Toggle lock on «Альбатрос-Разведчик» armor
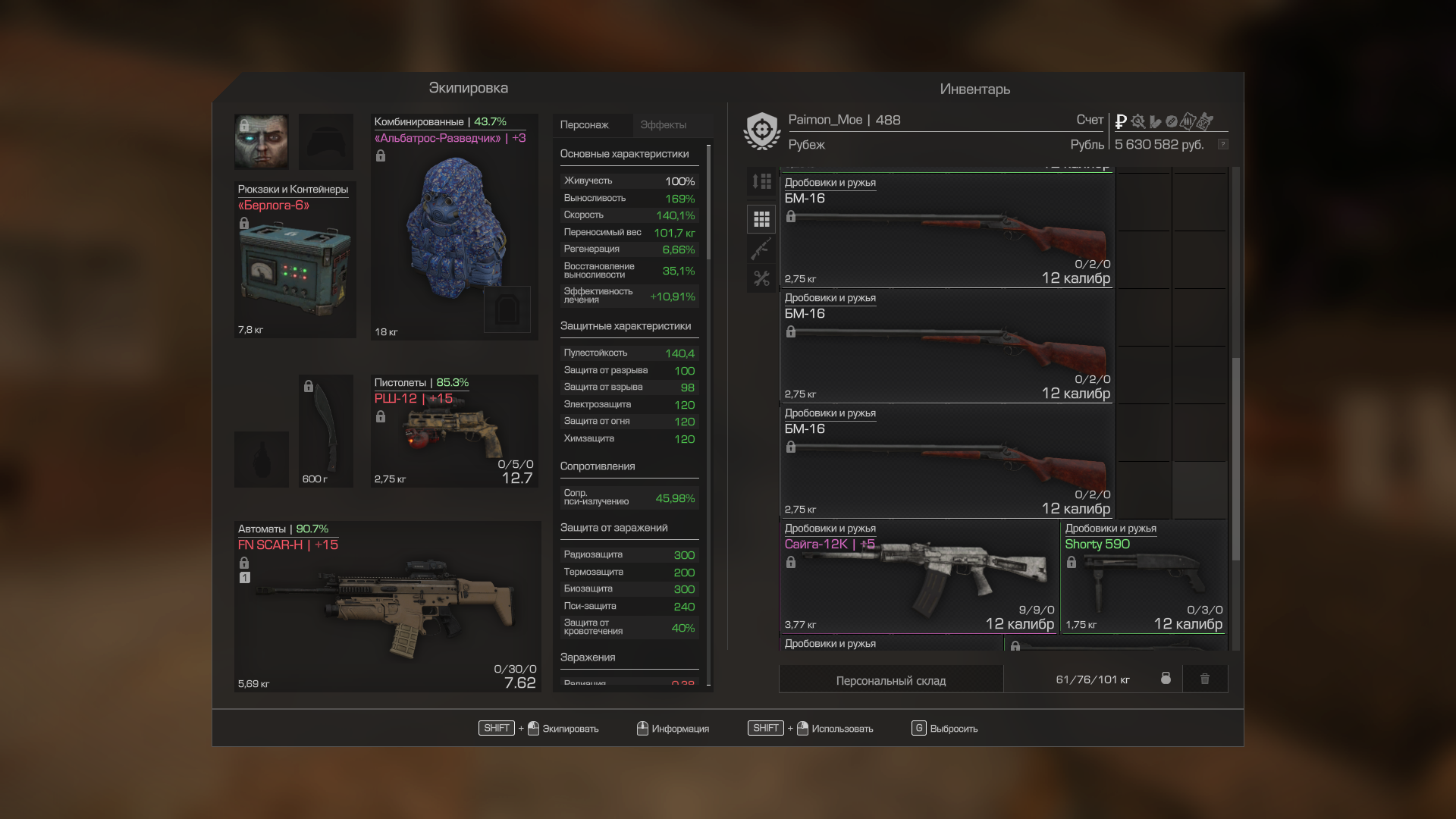Screen dimensions: 1456x819 pos(381,155)
